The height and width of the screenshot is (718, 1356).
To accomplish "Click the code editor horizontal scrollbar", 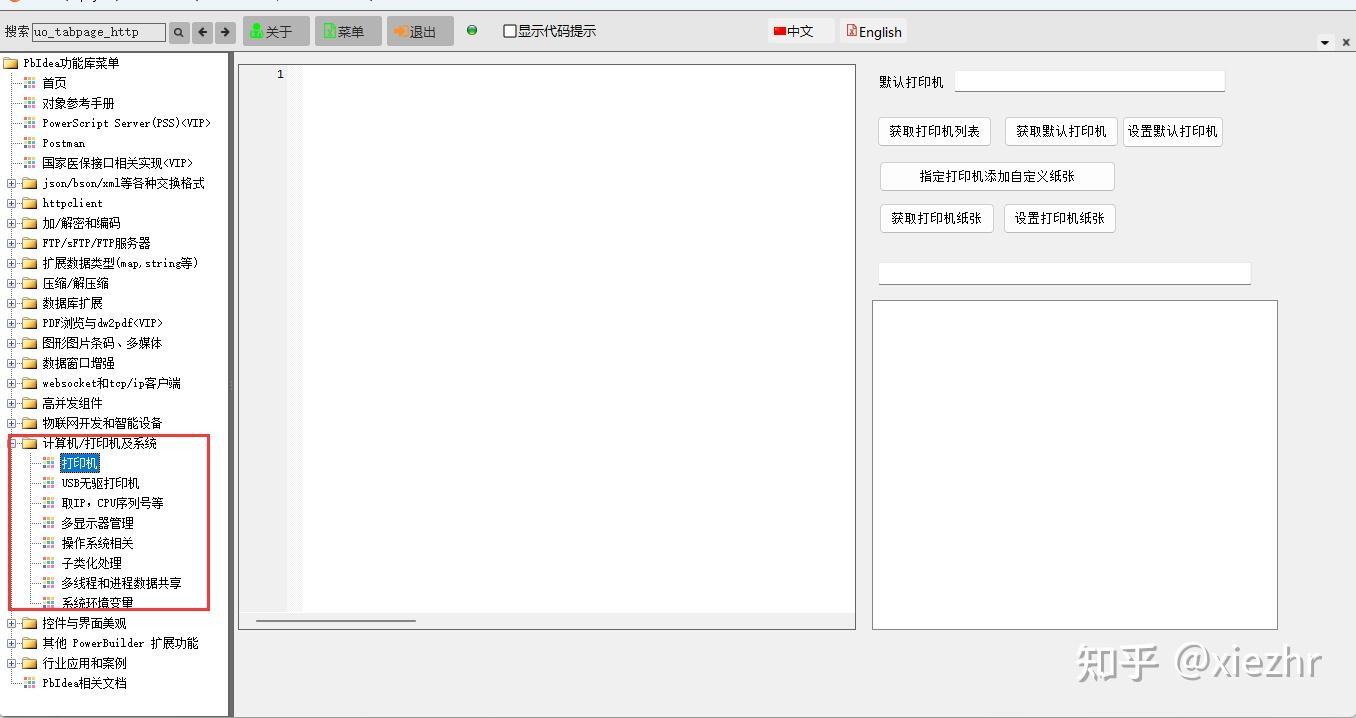I will pos(335,621).
